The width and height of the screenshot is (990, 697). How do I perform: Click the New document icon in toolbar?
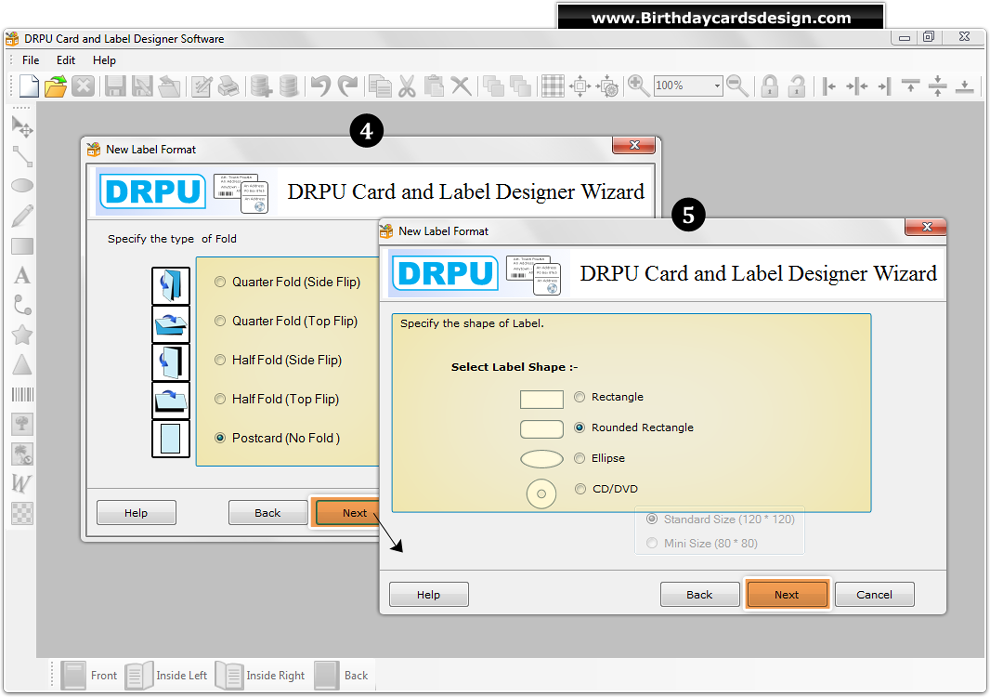tap(28, 85)
